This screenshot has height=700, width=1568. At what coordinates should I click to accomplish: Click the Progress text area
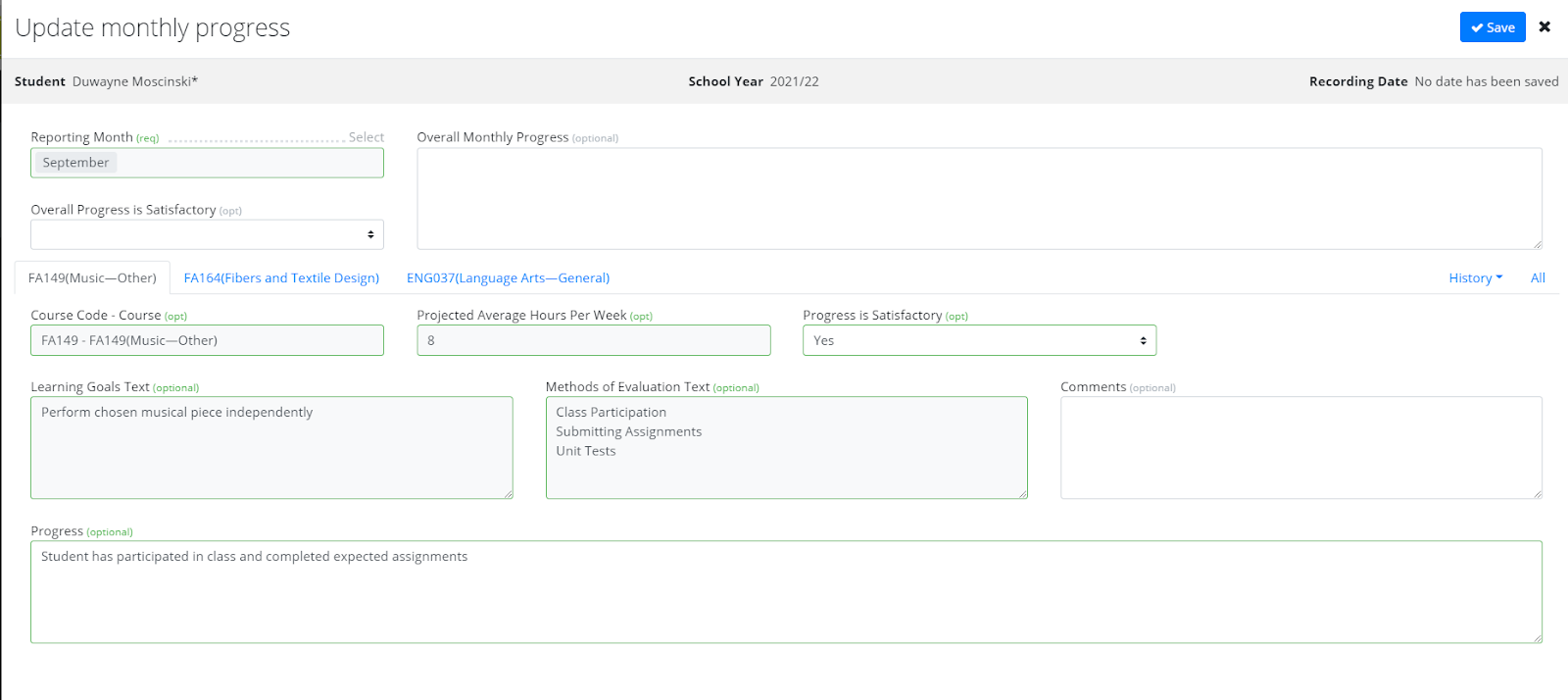pos(786,592)
